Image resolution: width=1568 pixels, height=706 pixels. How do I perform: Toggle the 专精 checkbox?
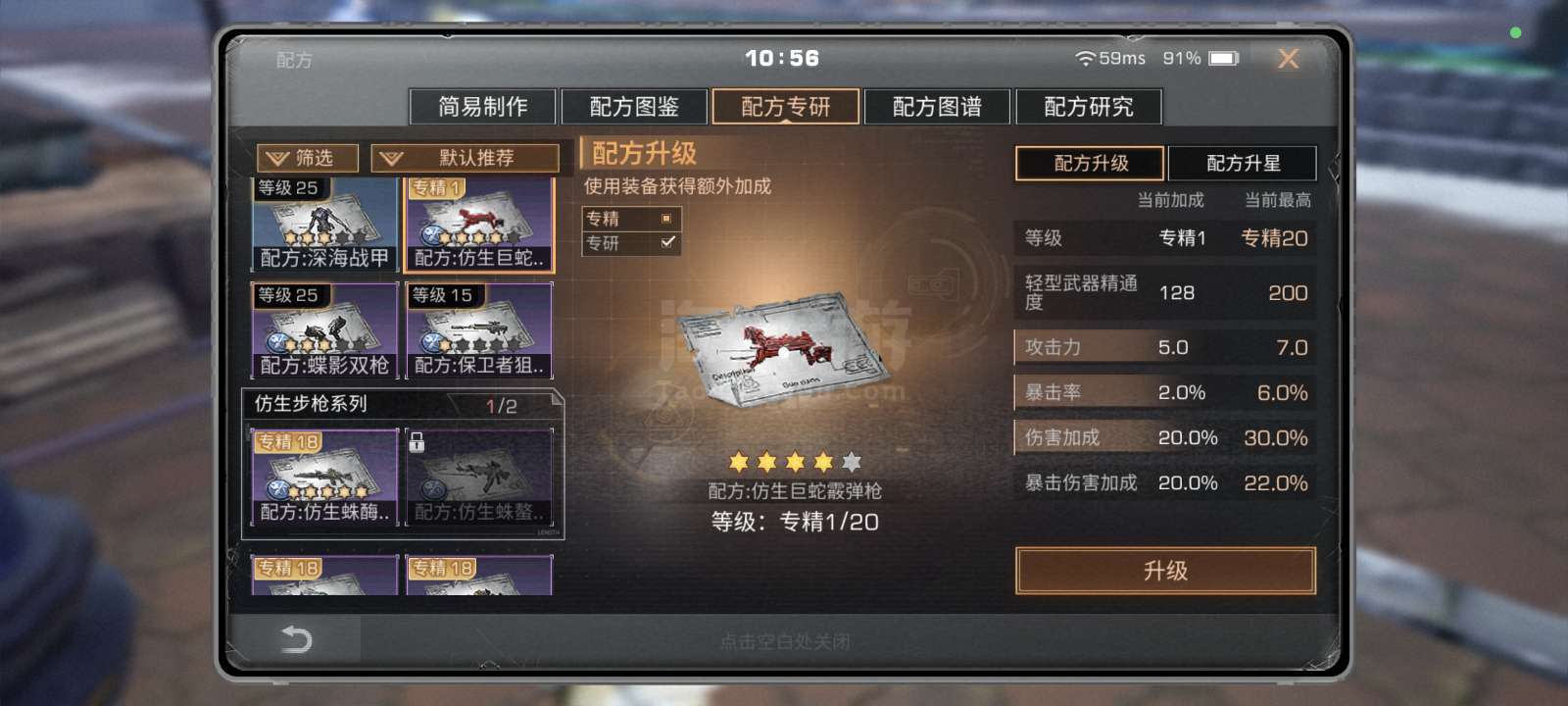tap(666, 219)
